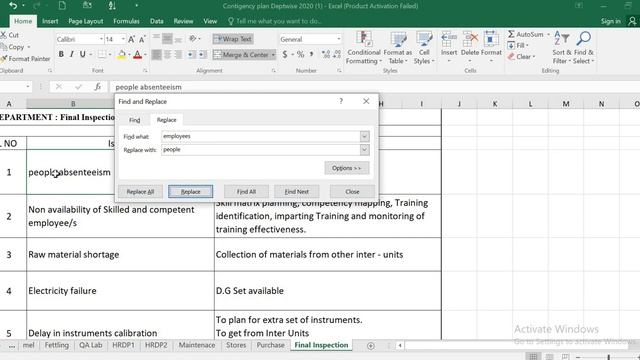Screen dimensions: 640x360
Task: Click the Format cells icon
Action: pos(491,40)
